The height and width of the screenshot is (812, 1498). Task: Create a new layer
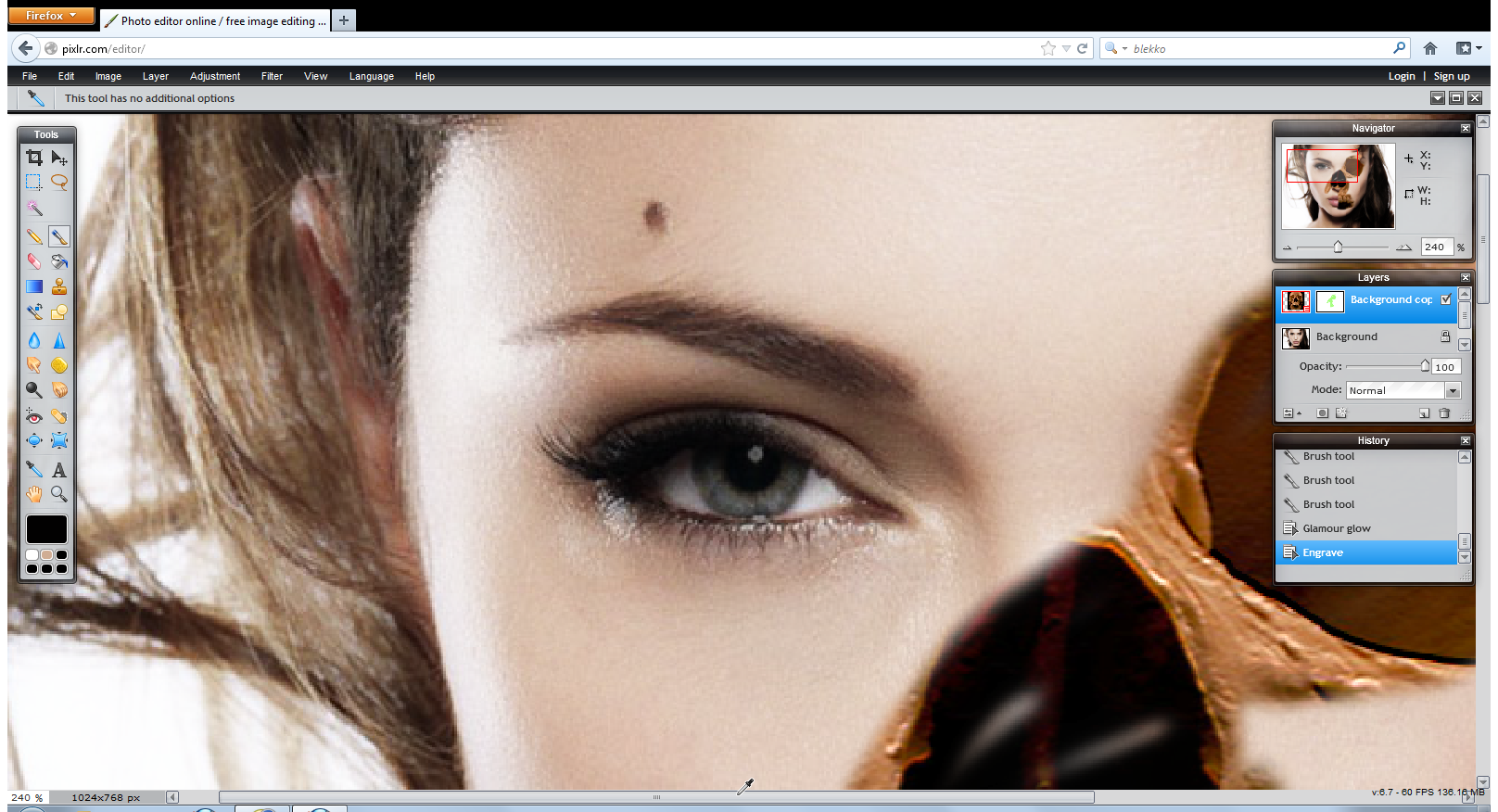tap(1424, 413)
